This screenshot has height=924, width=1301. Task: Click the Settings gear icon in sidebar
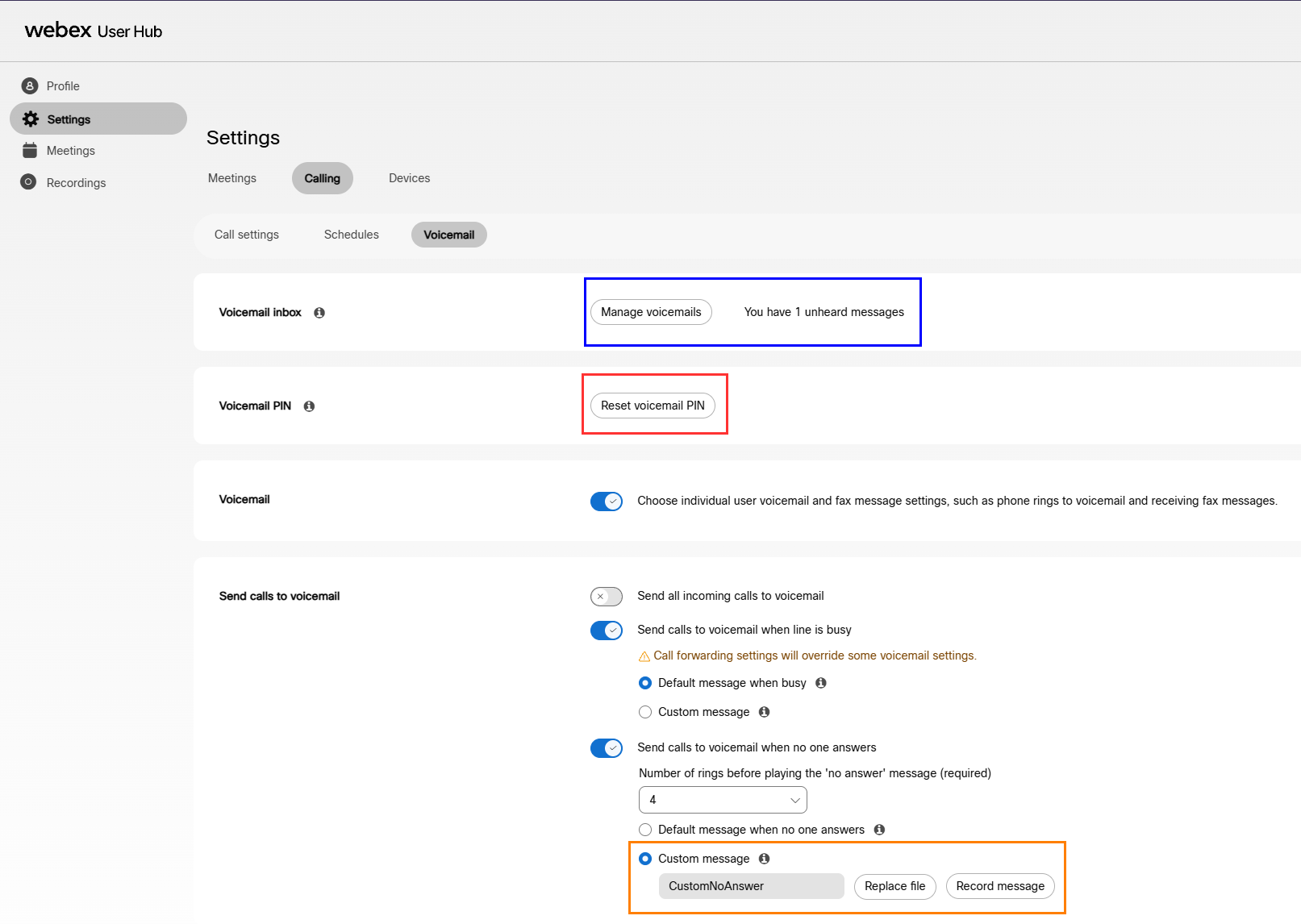click(31, 119)
